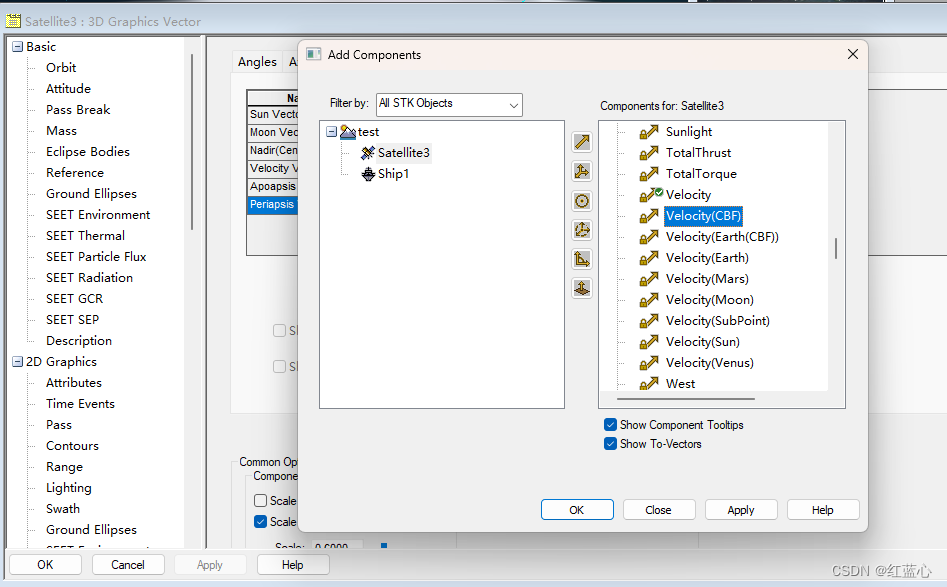Screen dimensions: 947x587
Task: Click the Velocity(Sun) vector icon
Action: 649,342
